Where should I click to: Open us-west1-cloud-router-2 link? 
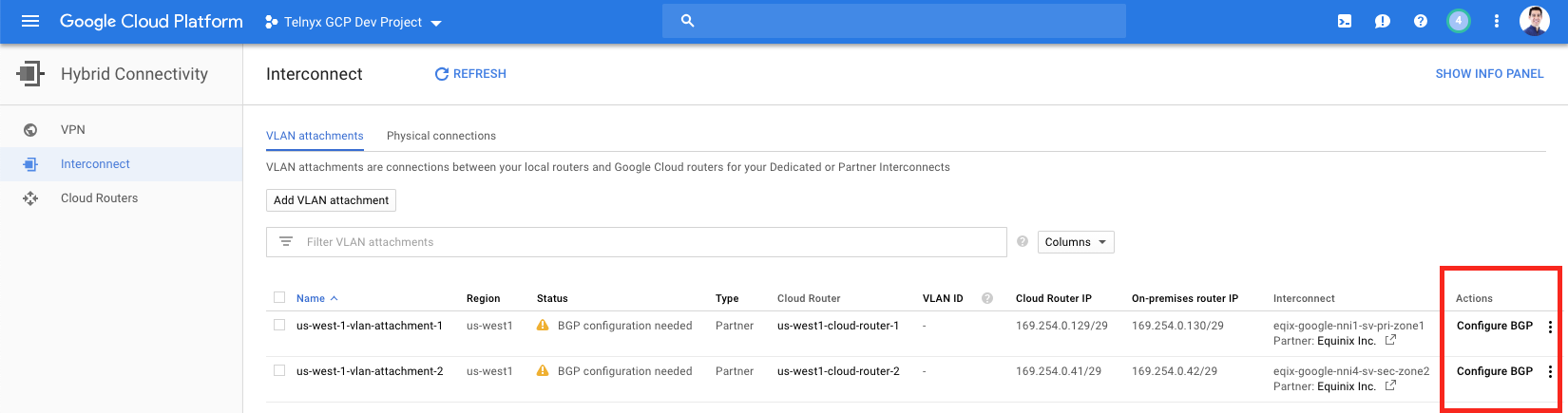point(838,371)
